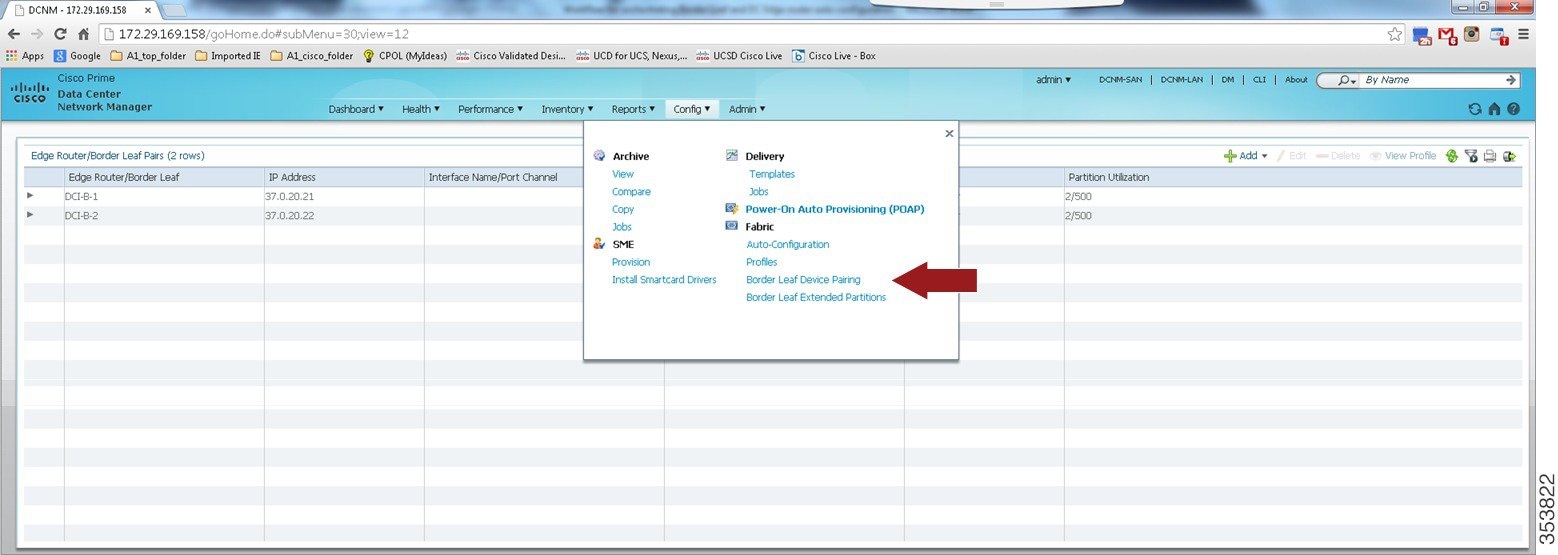Open the Reports menu
This screenshot has width=1558, height=555.
633,109
